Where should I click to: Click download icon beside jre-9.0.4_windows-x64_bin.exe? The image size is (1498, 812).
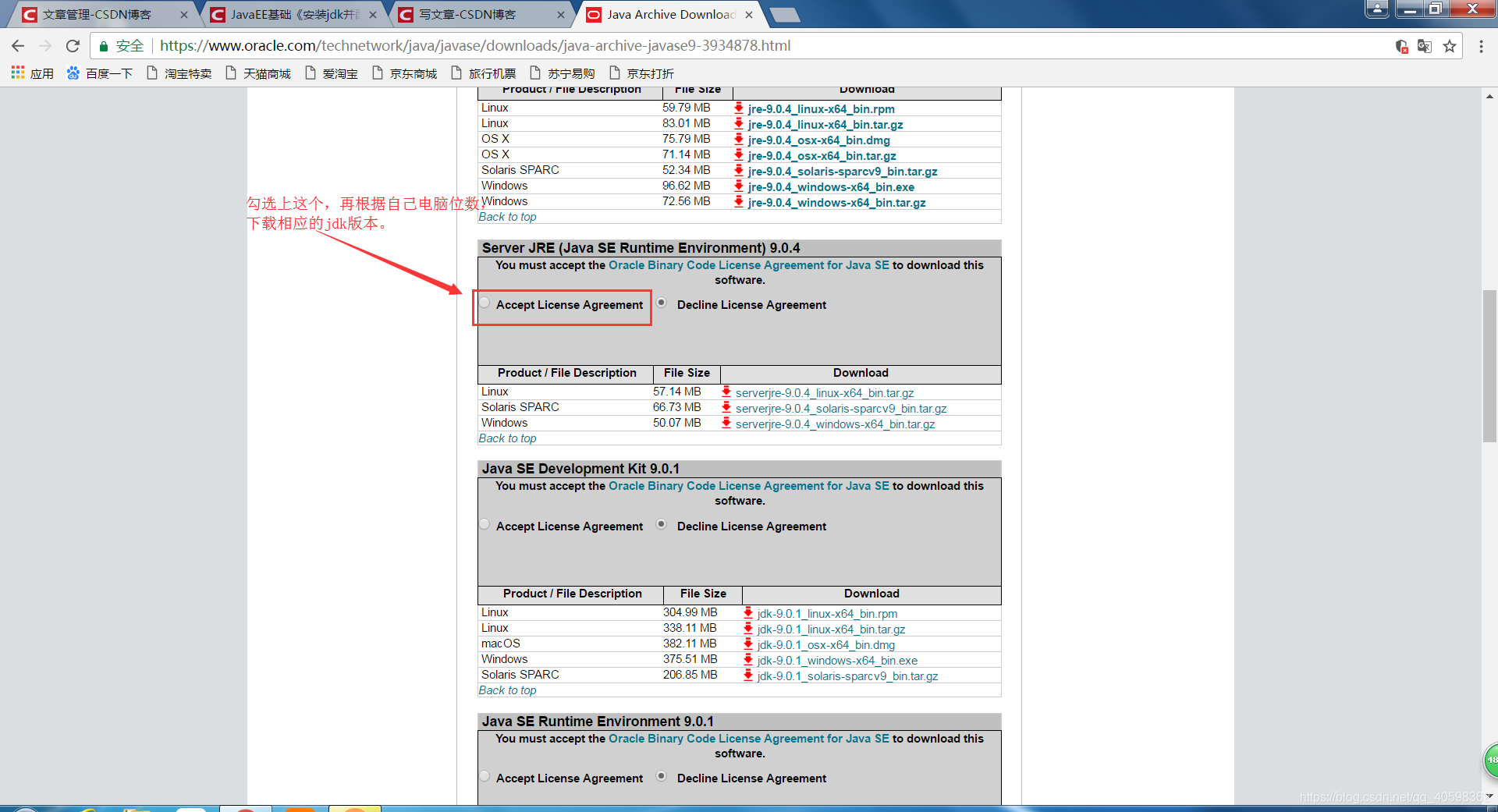pos(738,186)
